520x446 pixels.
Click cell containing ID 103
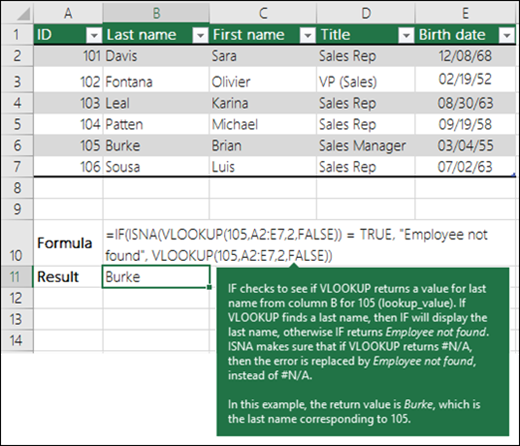(68, 103)
